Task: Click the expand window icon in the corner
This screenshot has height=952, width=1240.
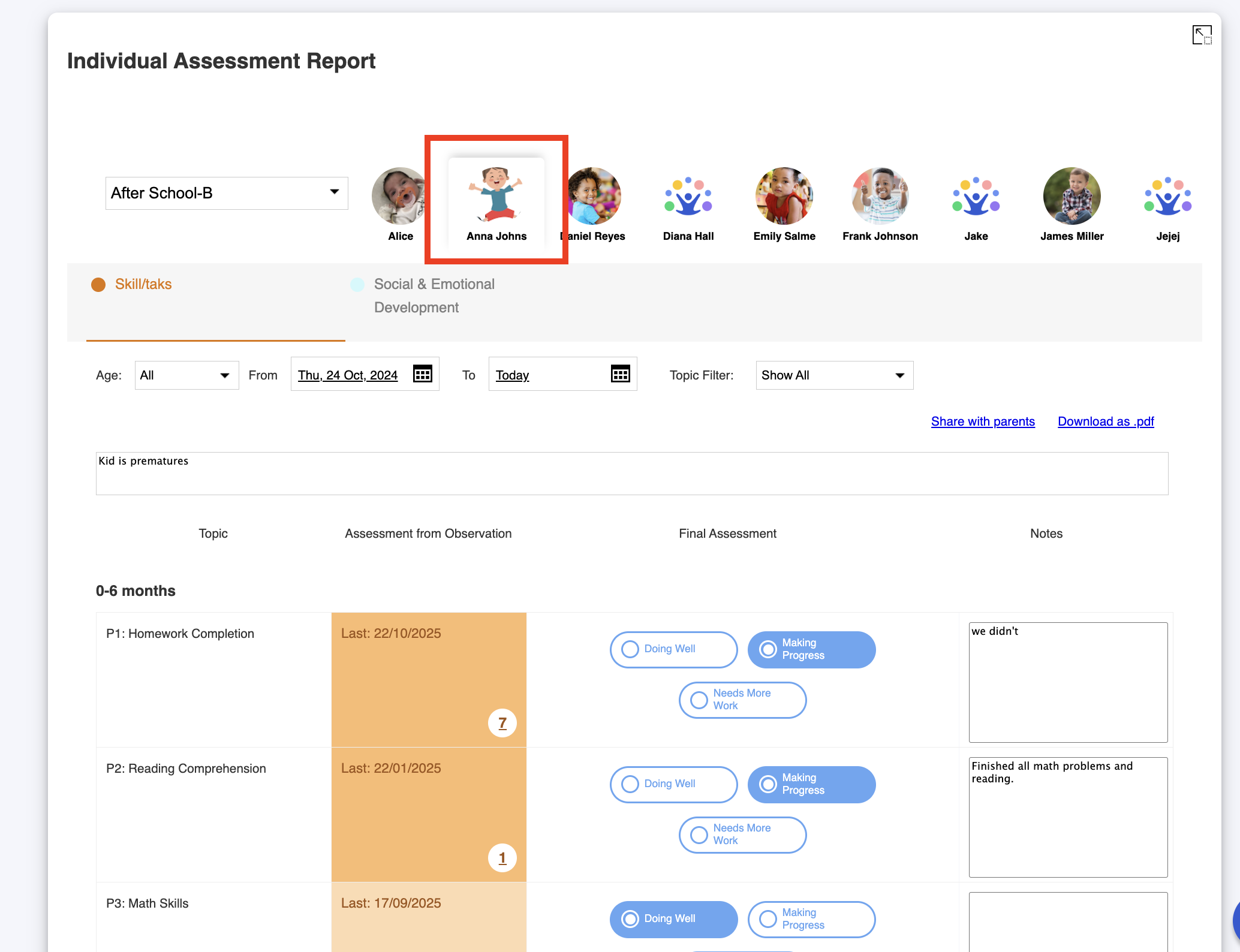Action: (x=1202, y=35)
